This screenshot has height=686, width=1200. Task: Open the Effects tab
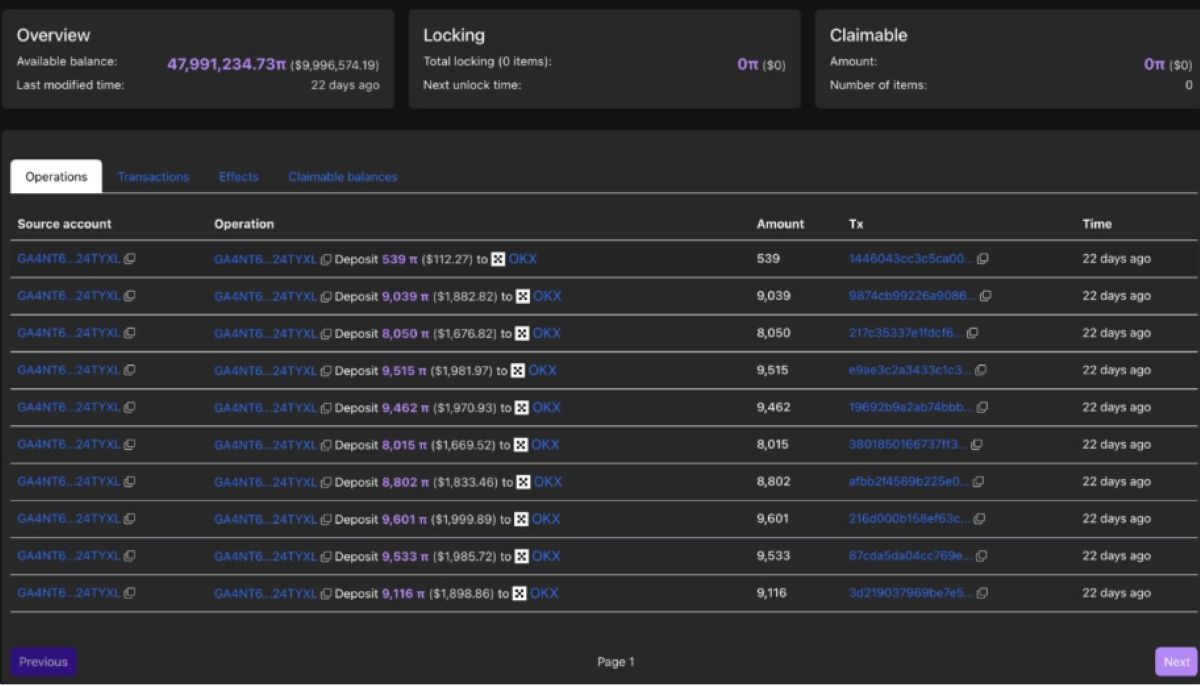pyautogui.click(x=239, y=177)
